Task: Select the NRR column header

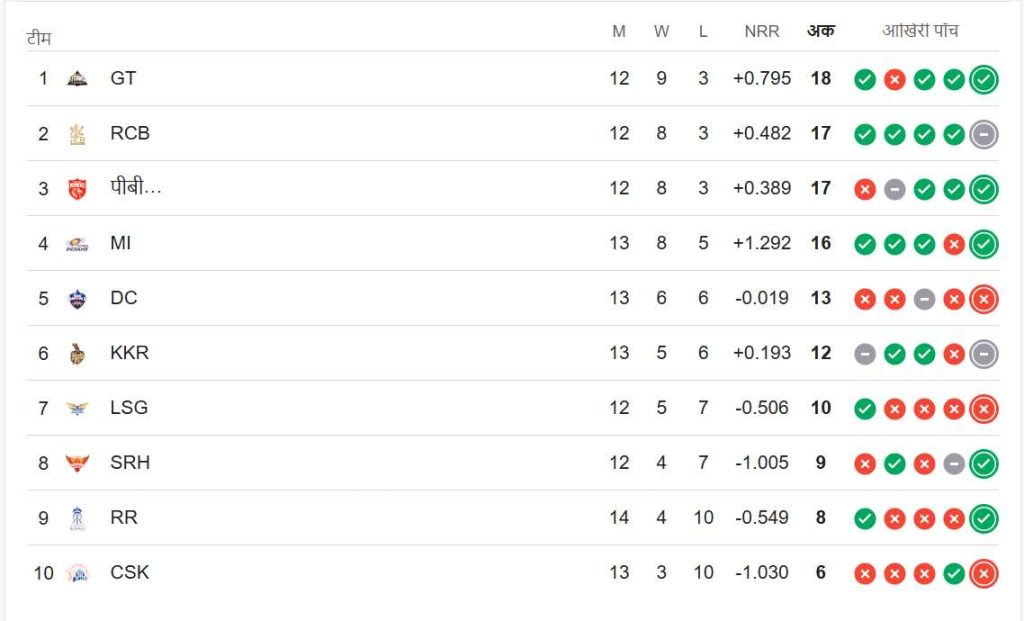Action: (762, 31)
